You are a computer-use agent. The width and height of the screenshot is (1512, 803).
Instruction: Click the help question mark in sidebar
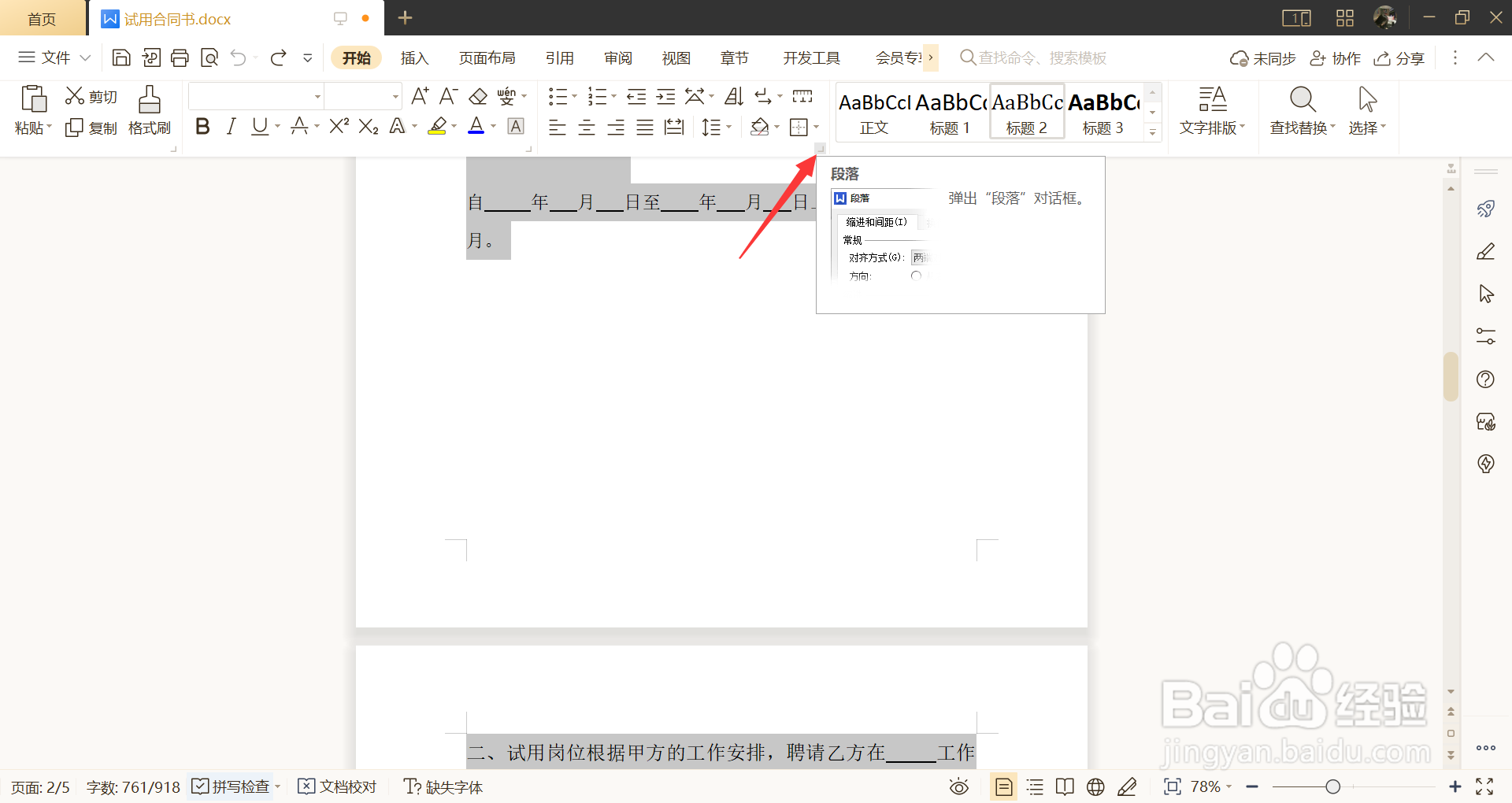(1486, 379)
